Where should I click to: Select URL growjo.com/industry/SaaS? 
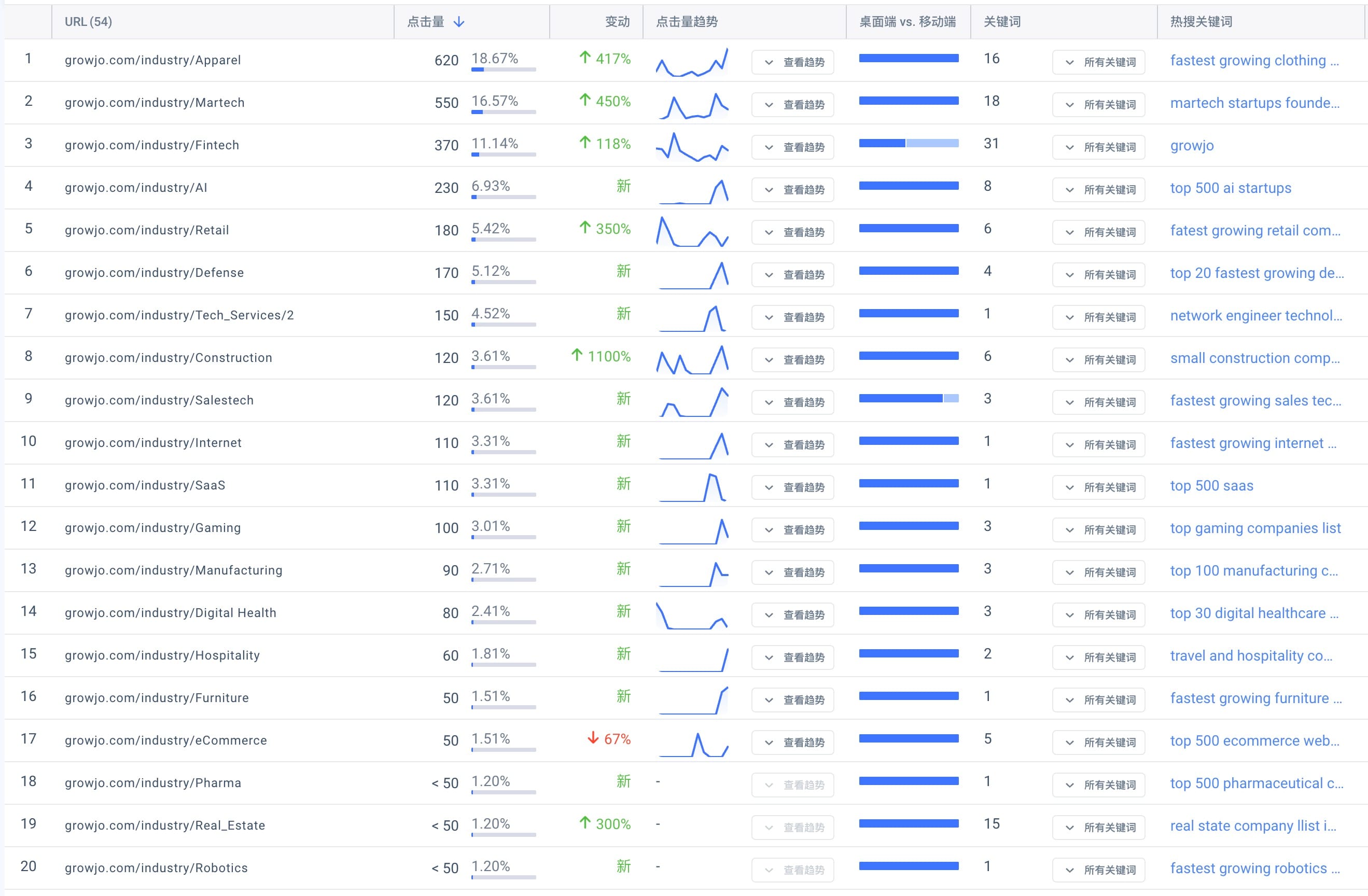tap(145, 485)
